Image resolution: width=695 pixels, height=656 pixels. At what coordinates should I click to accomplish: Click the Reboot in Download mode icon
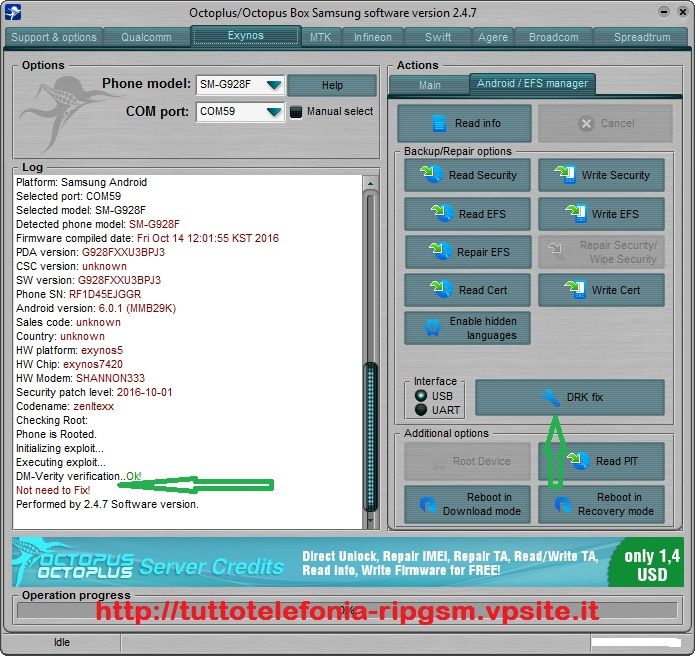coord(428,504)
